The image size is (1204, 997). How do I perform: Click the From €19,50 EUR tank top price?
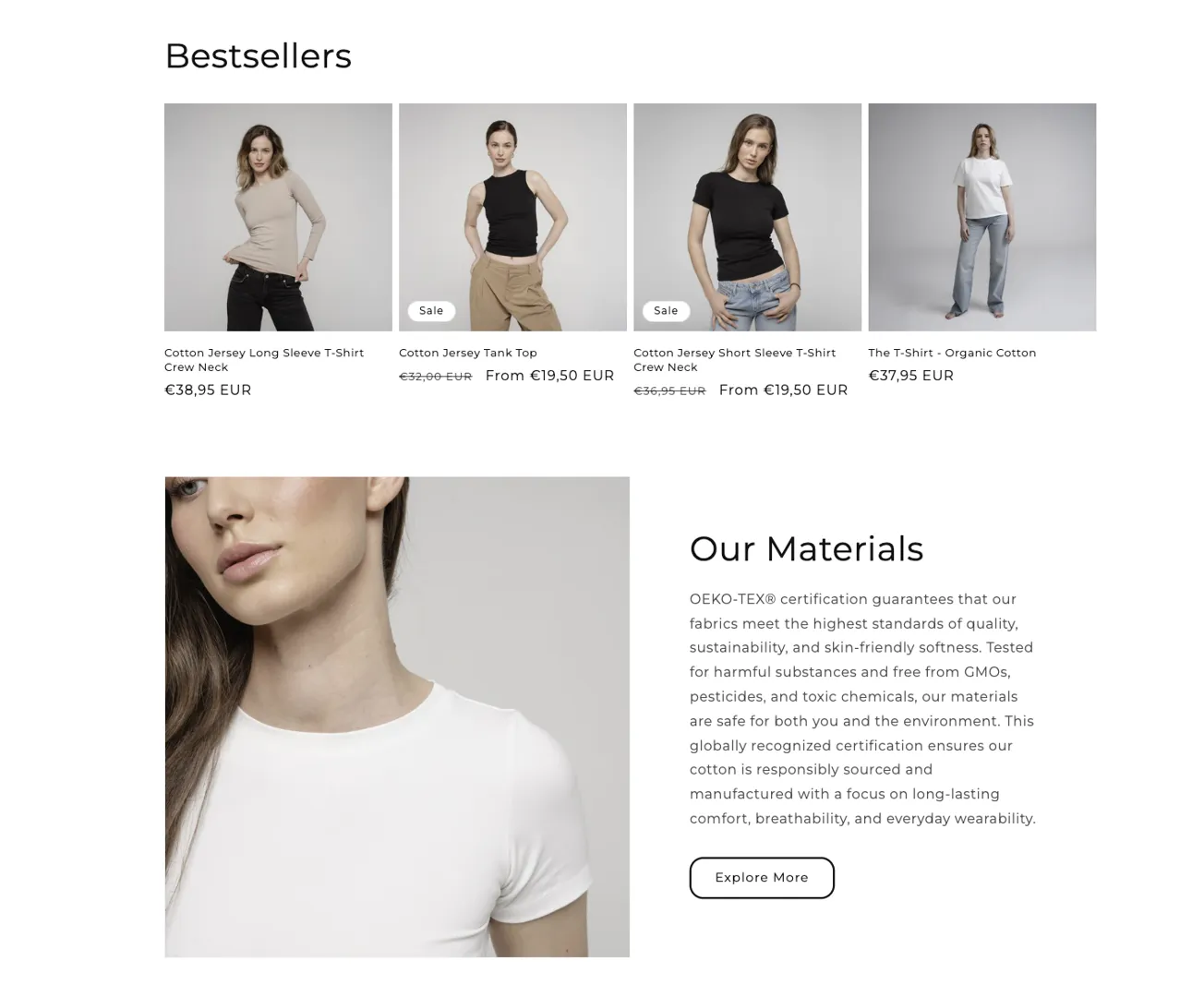[549, 376]
